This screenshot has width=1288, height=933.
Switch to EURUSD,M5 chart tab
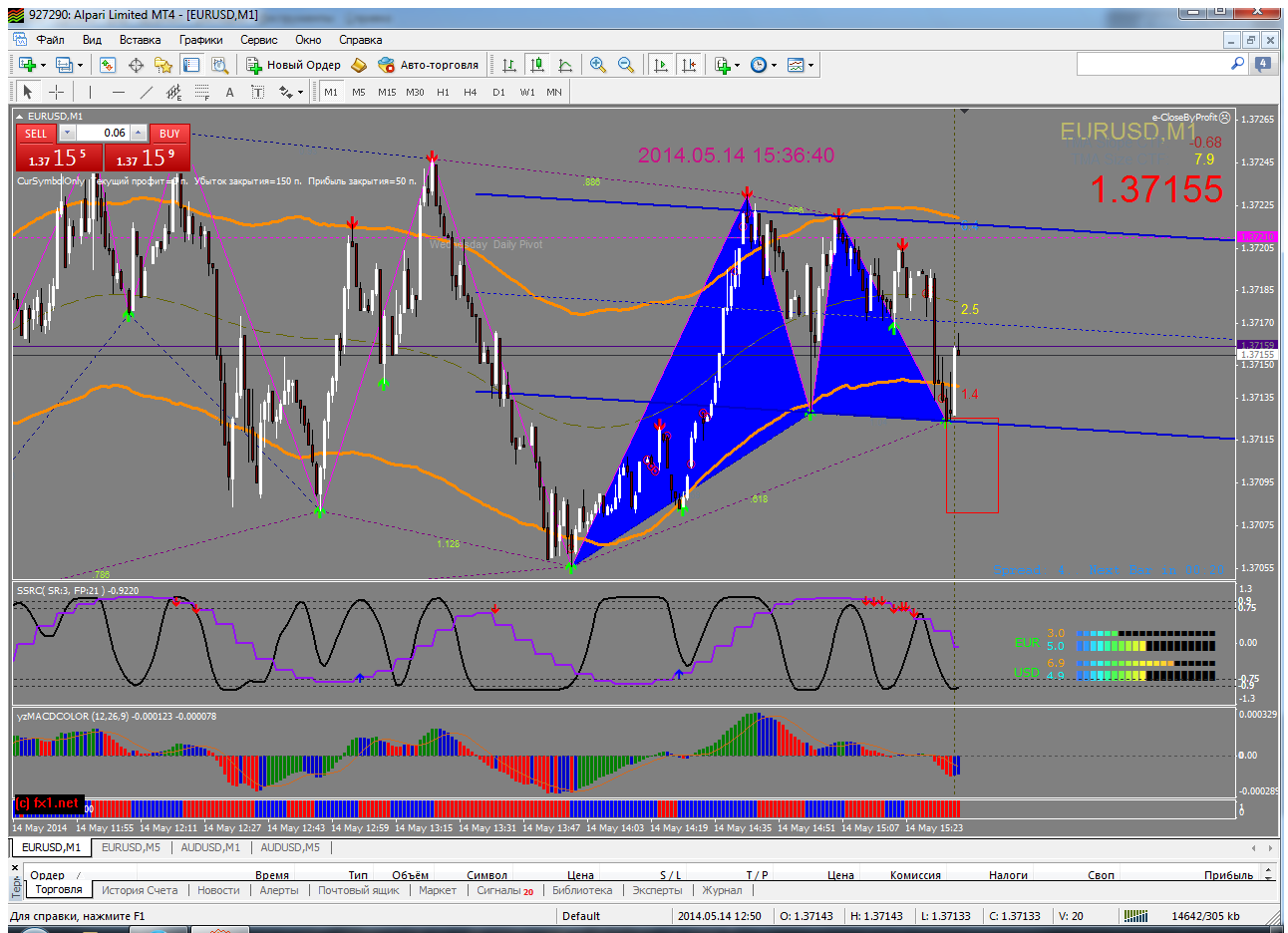tap(131, 847)
